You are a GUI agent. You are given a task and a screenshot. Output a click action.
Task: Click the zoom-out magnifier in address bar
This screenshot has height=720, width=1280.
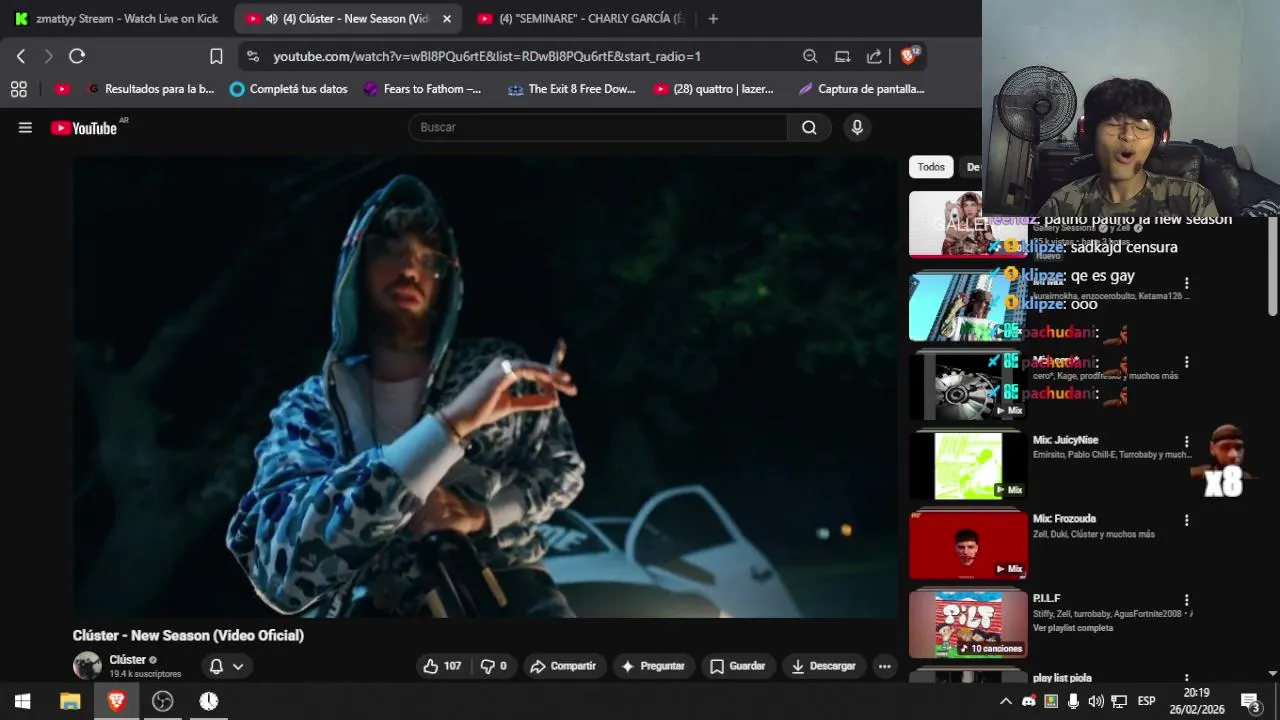tap(810, 57)
